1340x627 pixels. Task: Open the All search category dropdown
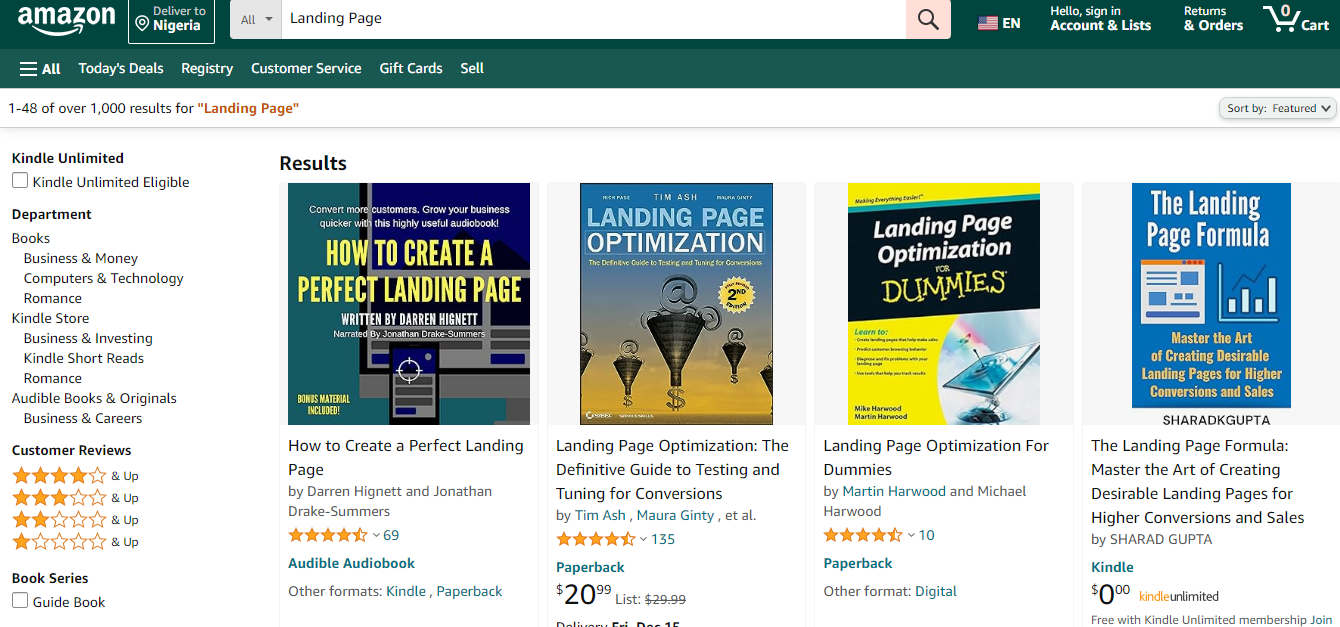point(256,19)
